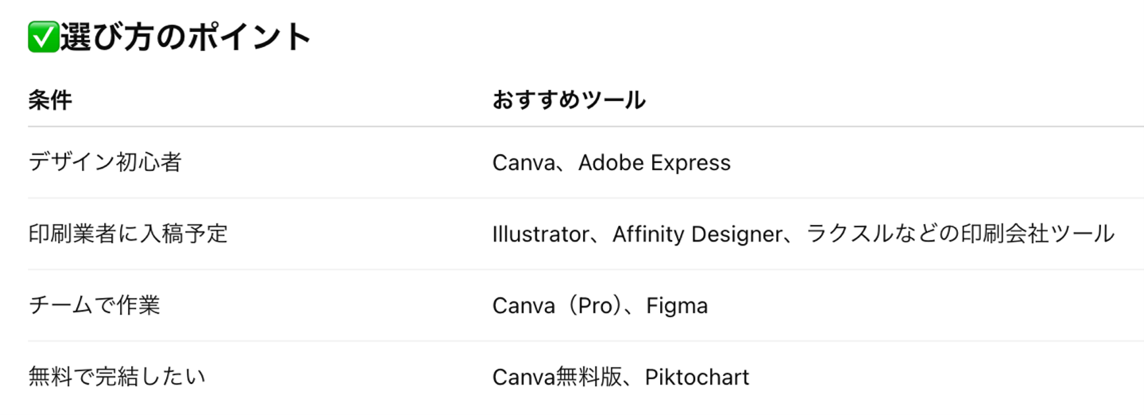
Task: Click the Canva無料版、Piktochart cell
Action: pyautogui.click(x=620, y=377)
